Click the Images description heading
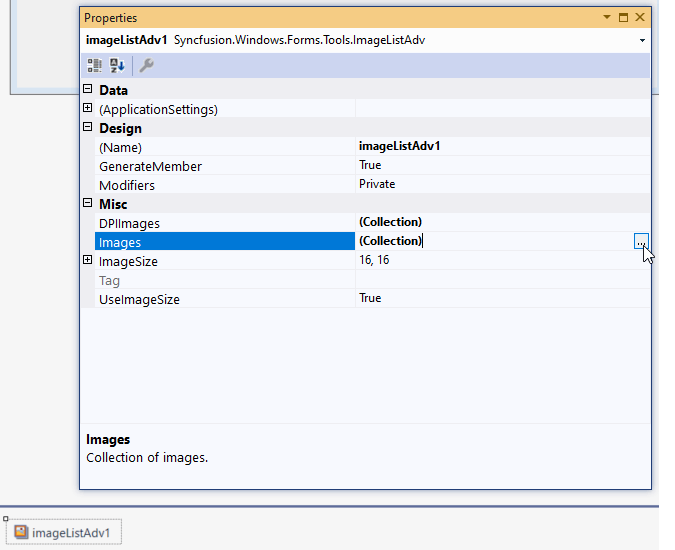 click(x=108, y=439)
